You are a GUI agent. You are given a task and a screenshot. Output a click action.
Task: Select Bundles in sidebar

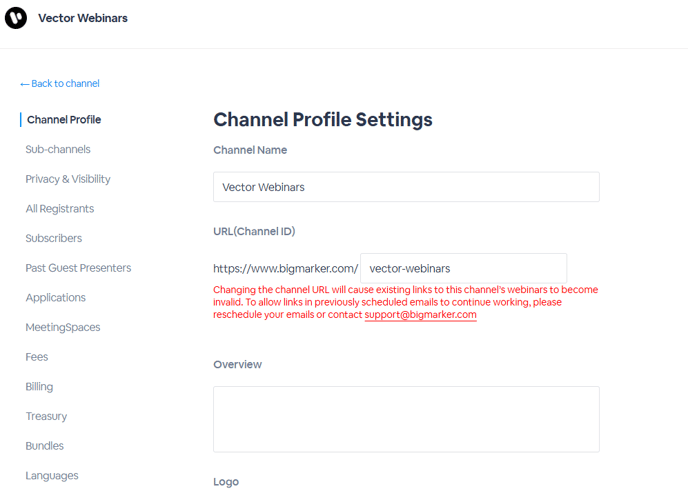click(44, 446)
